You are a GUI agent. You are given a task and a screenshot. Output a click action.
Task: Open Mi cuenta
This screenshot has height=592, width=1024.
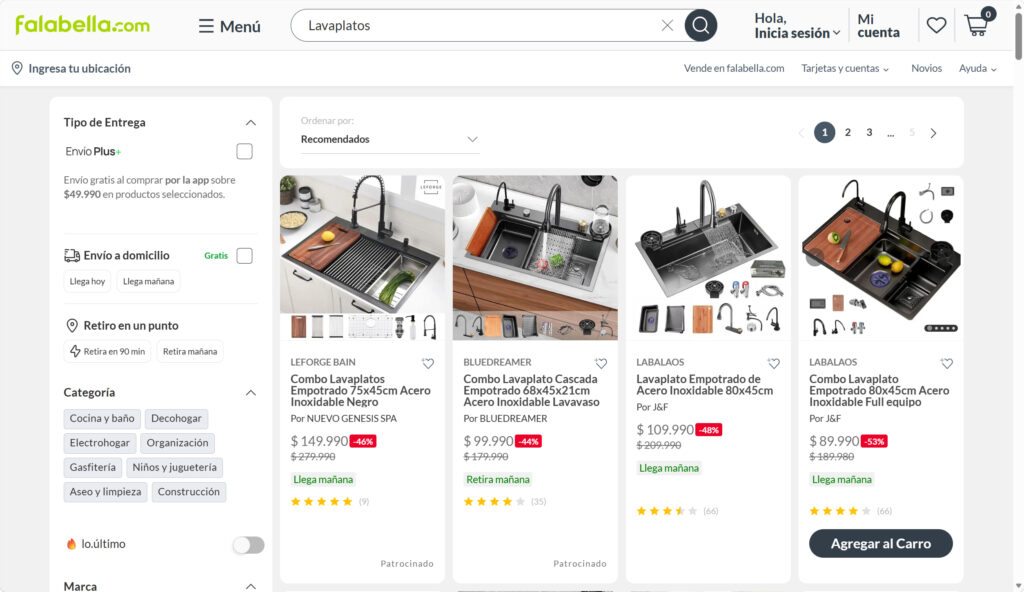click(878, 25)
